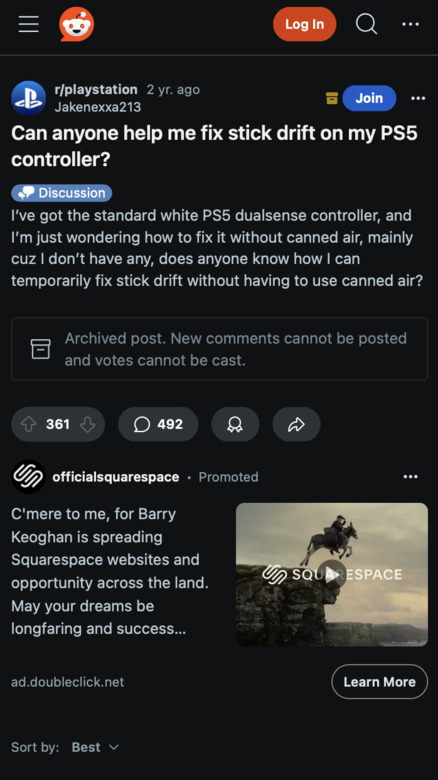Open top bar three-dot options menu
The width and height of the screenshot is (438, 780).
tap(411, 24)
